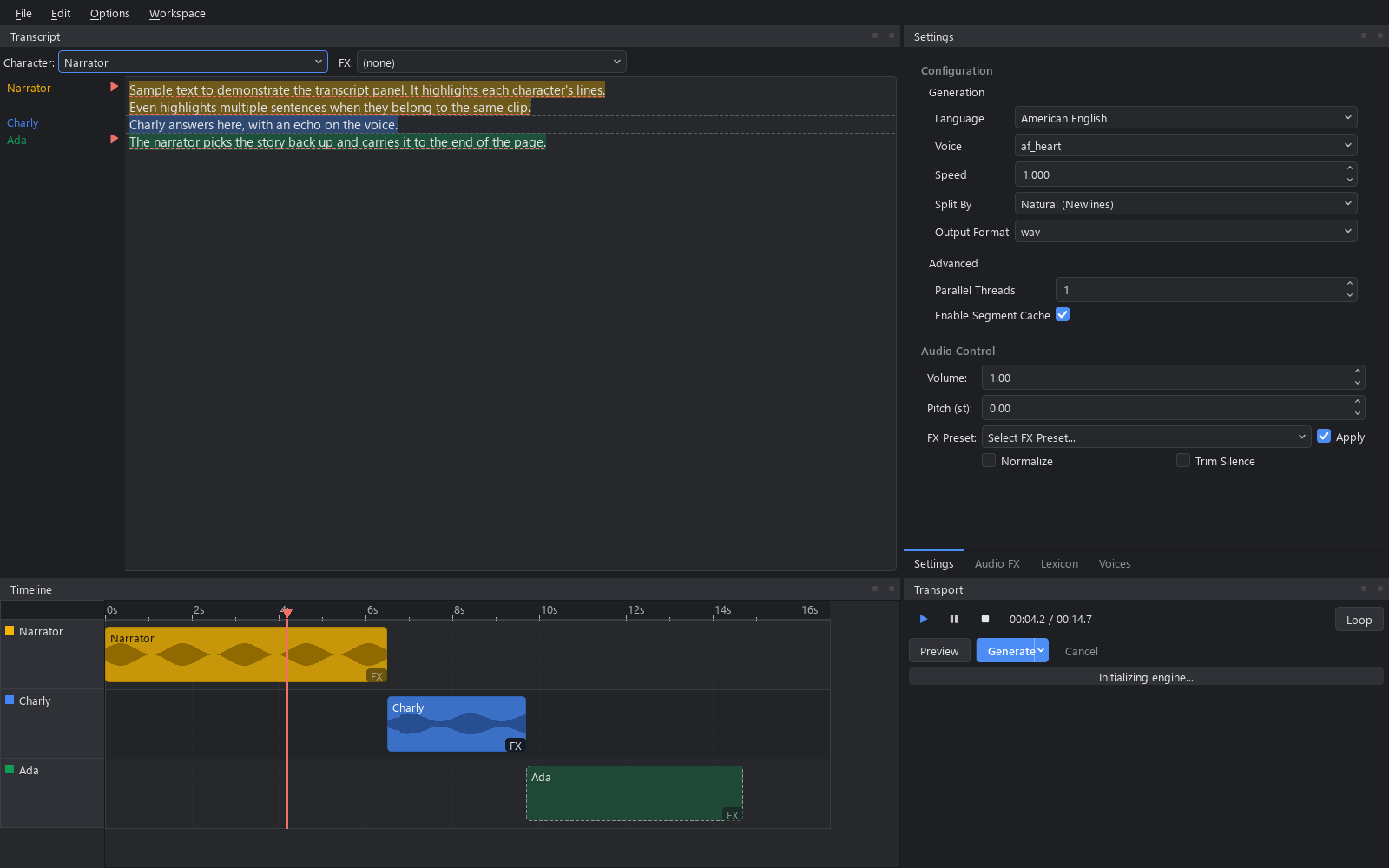Image resolution: width=1389 pixels, height=868 pixels.
Task: Open the transcript FX dropdown
Action: click(491, 62)
